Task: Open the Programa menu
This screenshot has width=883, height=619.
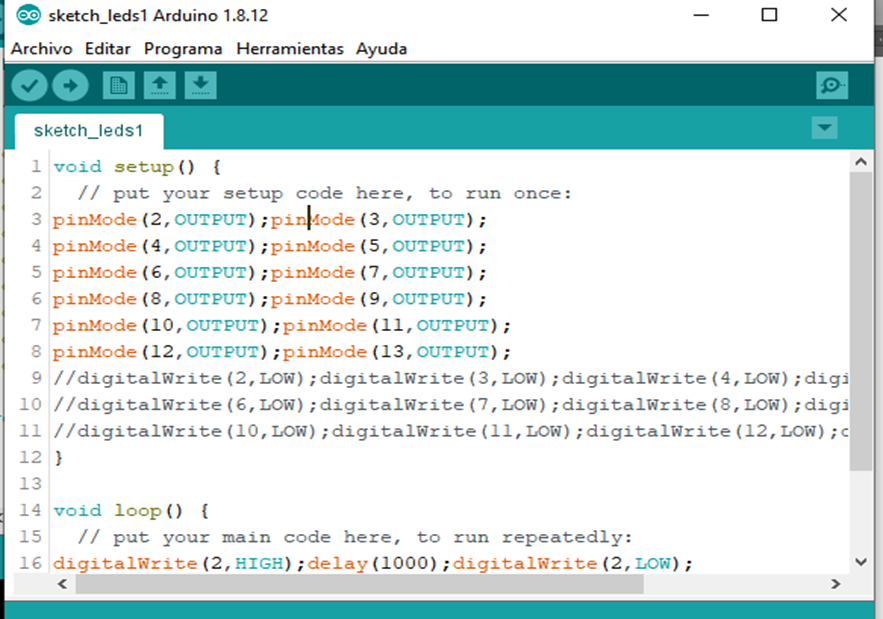Action: click(x=183, y=48)
